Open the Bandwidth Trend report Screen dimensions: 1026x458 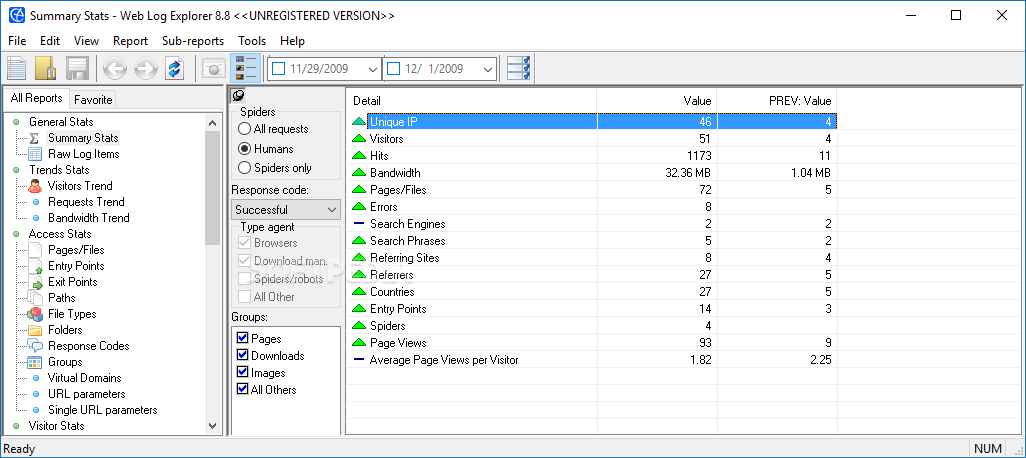pyautogui.click(x=88, y=218)
